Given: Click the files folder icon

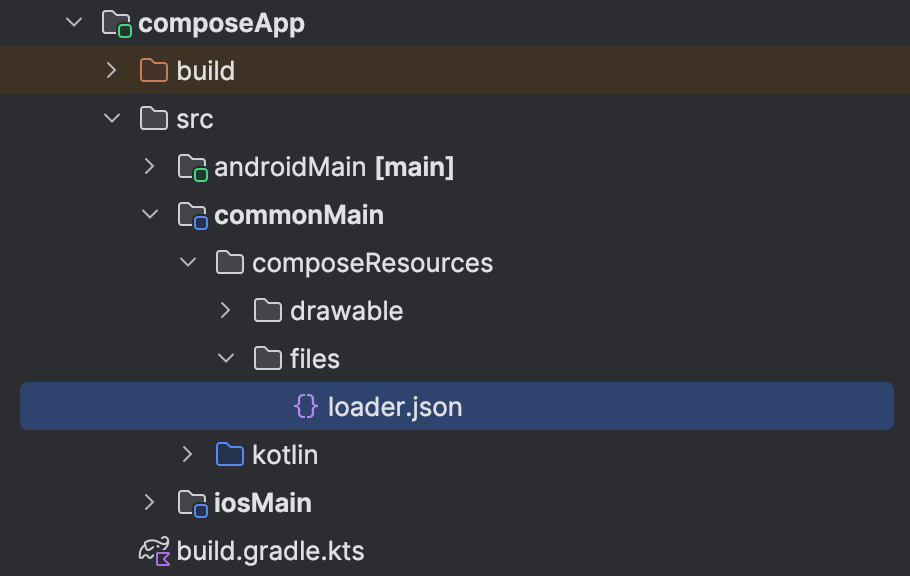Looking at the screenshot, I should (267, 358).
